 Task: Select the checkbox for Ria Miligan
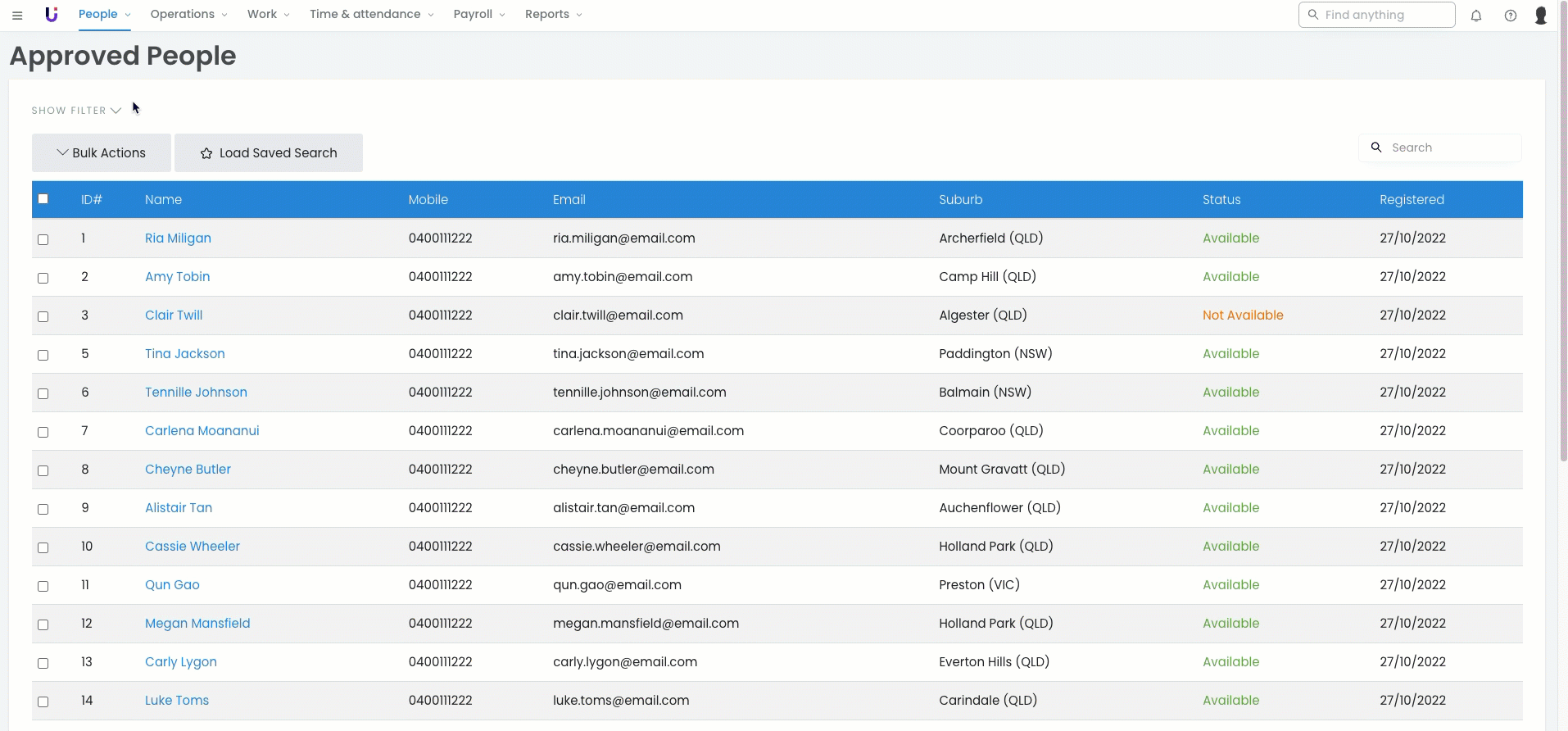point(43,239)
